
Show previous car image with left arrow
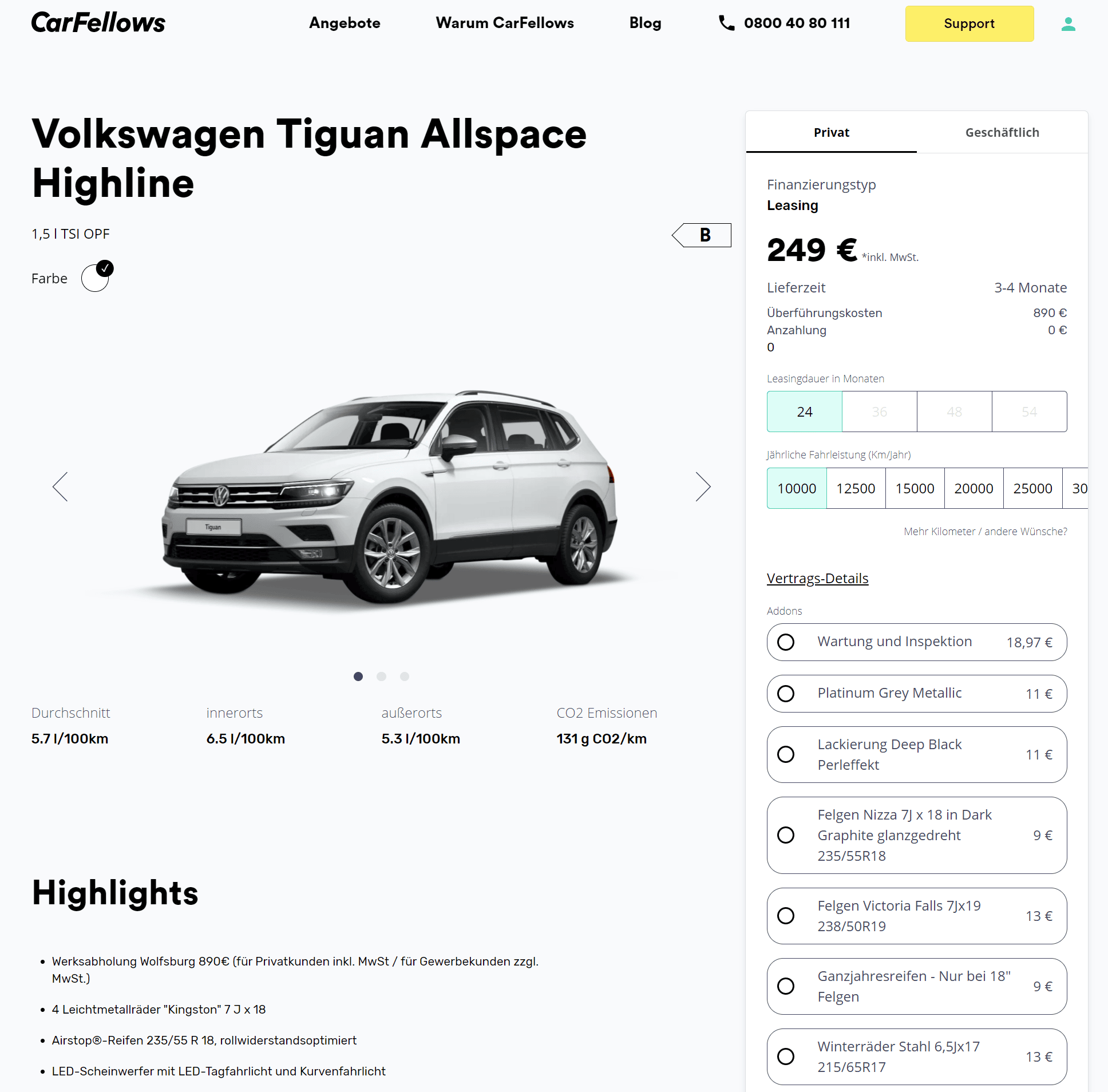[x=60, y=487]
